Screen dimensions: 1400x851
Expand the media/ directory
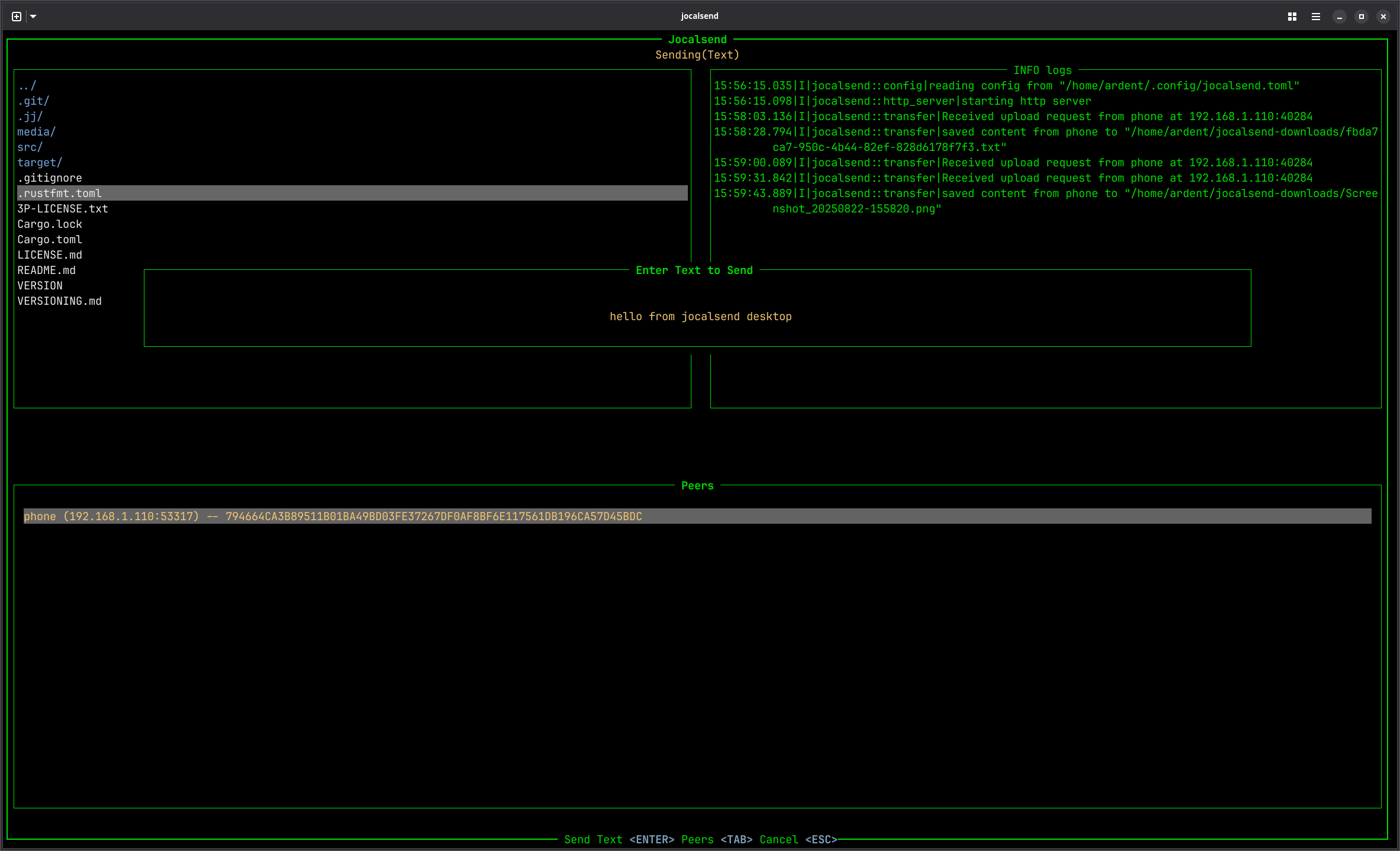coord(36,132)
